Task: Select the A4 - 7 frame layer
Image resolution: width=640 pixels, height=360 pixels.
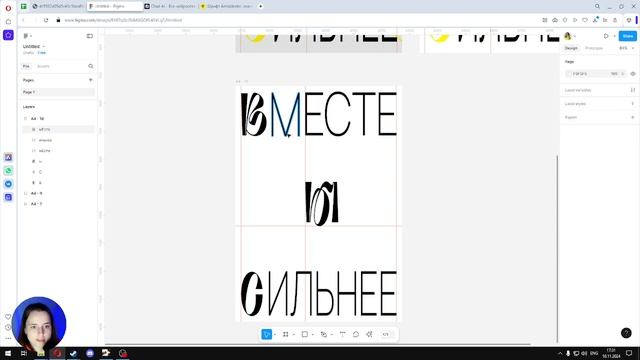Action: tap(37, 204)
